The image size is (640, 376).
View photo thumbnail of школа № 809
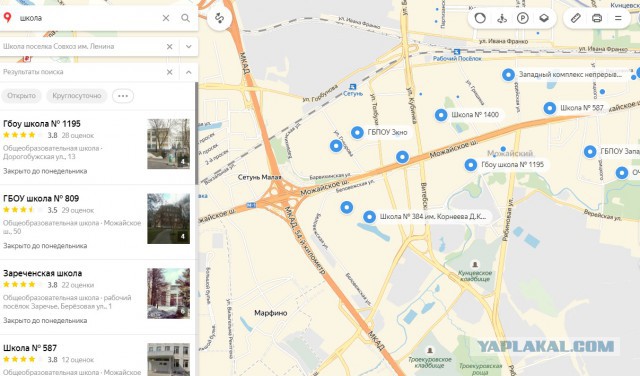(x=169, y=218)
